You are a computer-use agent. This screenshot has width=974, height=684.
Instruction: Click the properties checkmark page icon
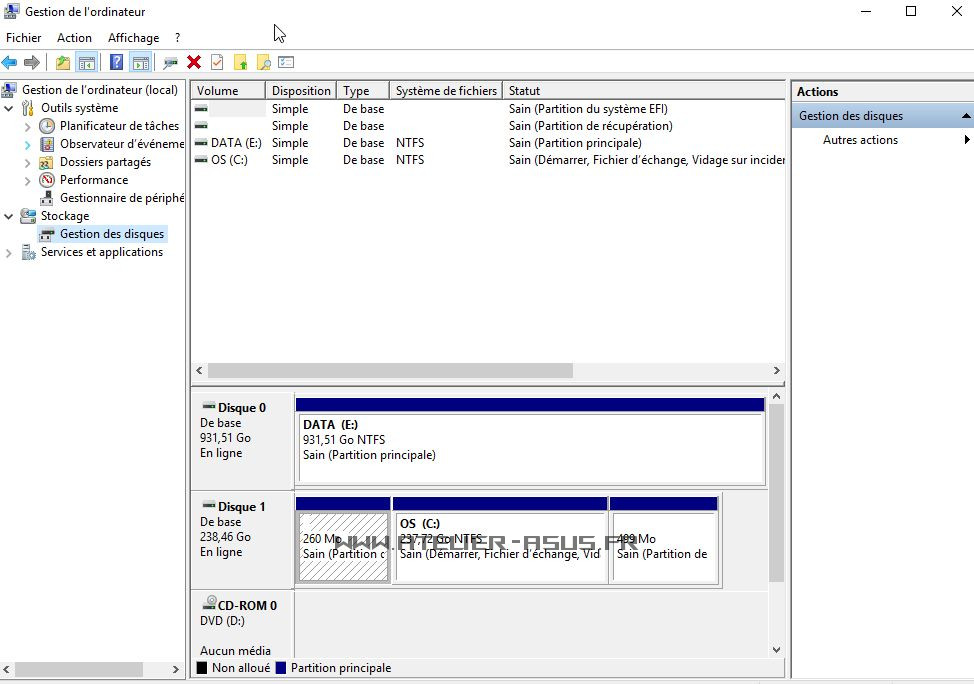coord(217,63)
